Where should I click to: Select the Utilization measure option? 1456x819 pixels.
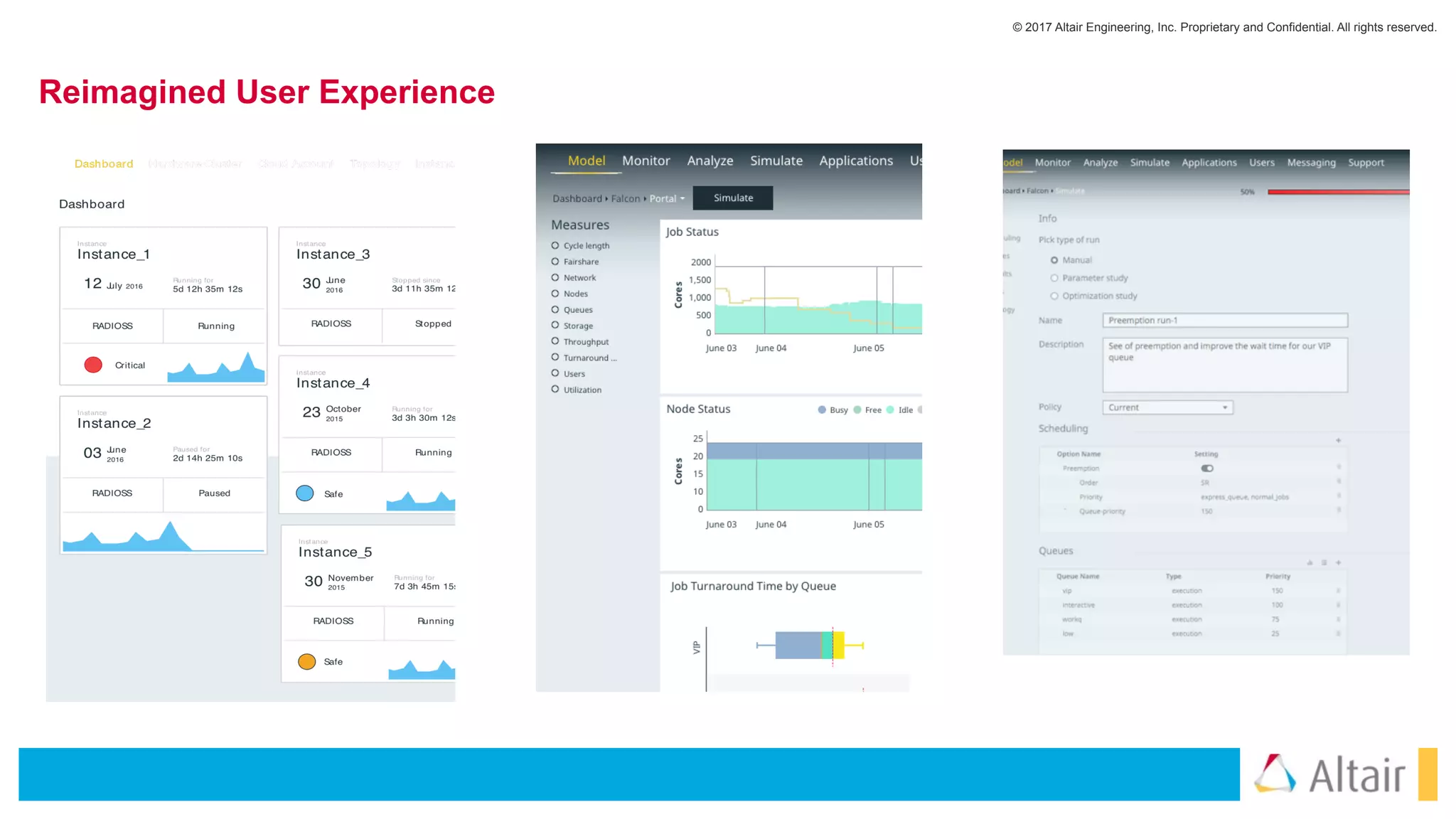[555, 390]
